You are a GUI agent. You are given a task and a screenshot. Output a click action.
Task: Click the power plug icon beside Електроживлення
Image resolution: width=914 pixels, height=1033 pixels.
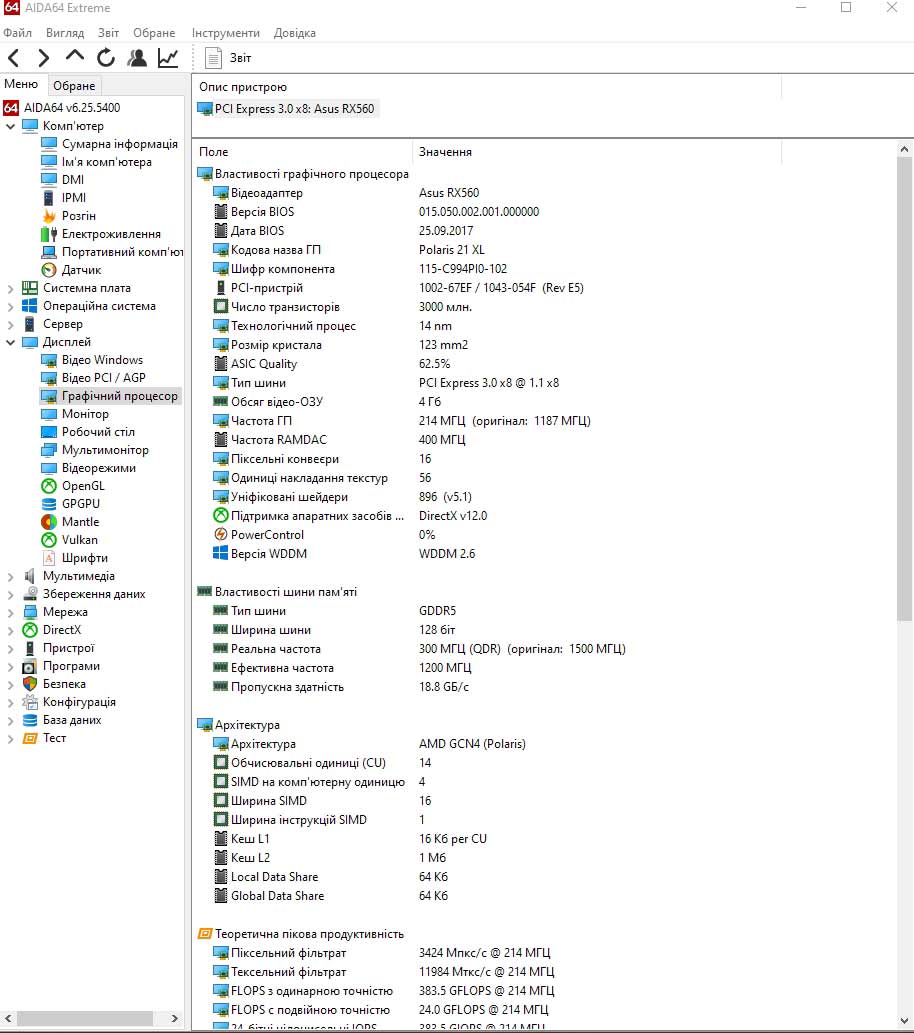click(49, 234)
